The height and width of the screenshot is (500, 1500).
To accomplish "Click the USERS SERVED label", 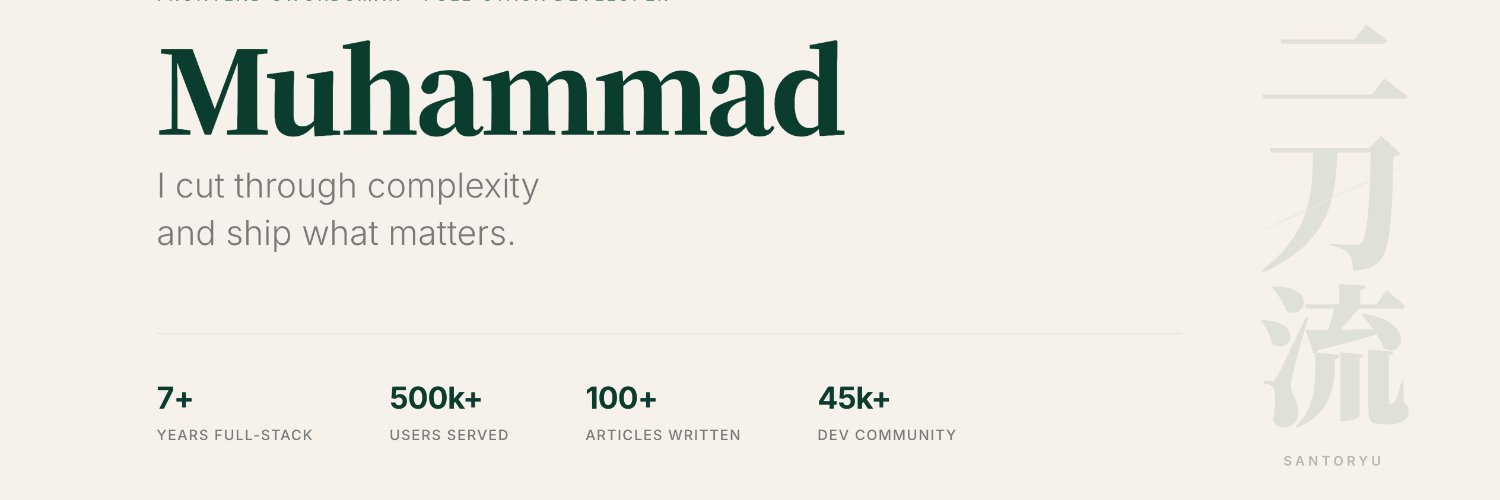I will pos(449,435).
